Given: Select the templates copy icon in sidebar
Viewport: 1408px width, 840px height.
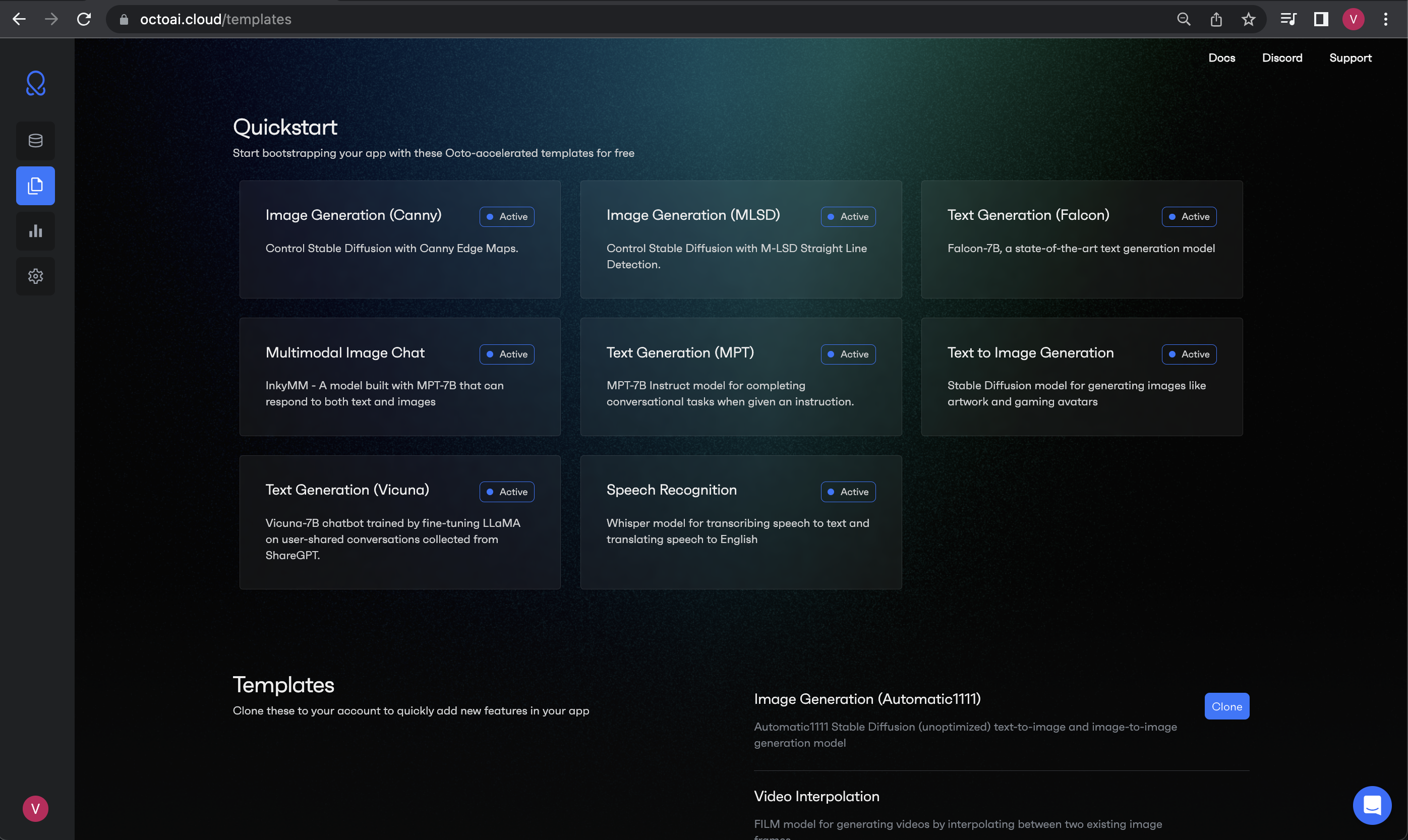Looking at the screenshot, I should click(x=36, y=186).
